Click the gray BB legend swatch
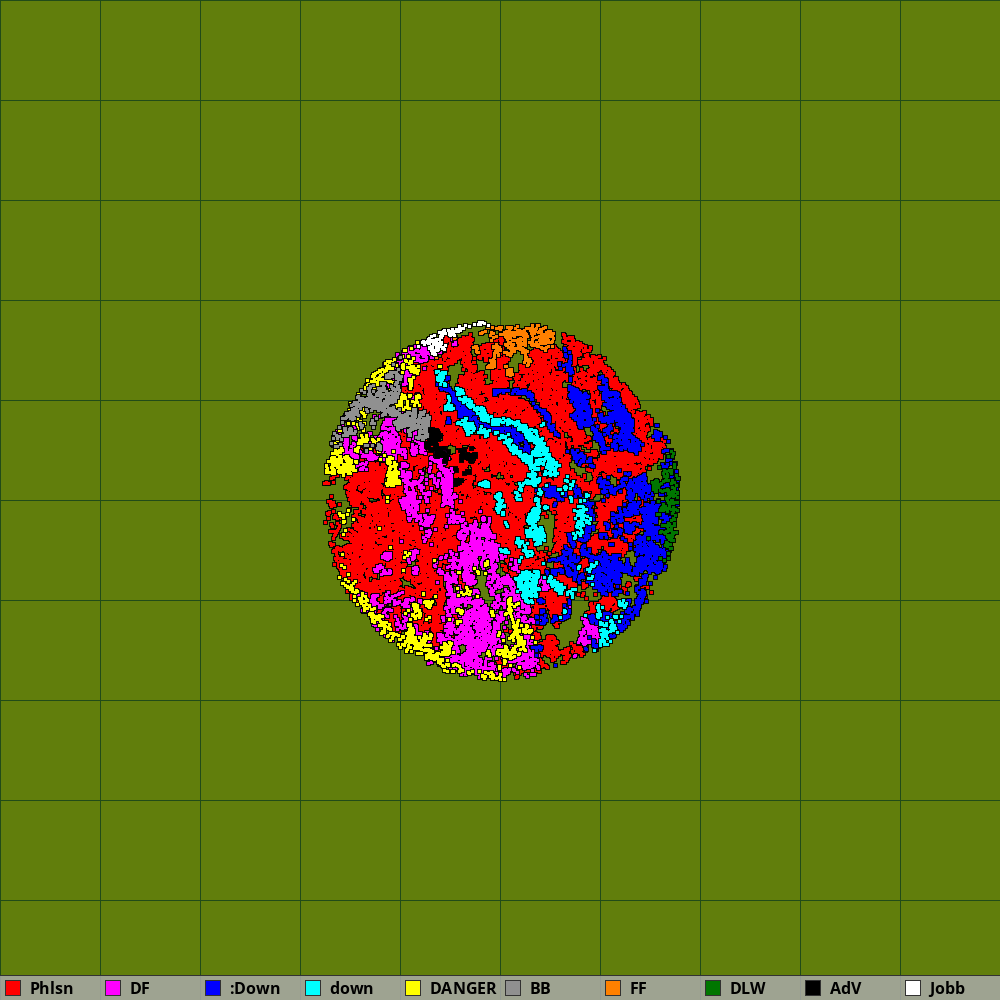 513,988
